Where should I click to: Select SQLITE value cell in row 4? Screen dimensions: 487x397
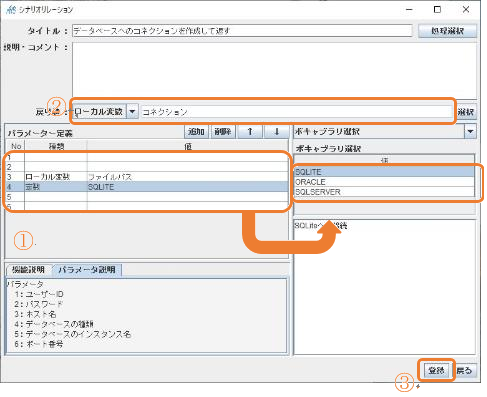pos(188,187)
